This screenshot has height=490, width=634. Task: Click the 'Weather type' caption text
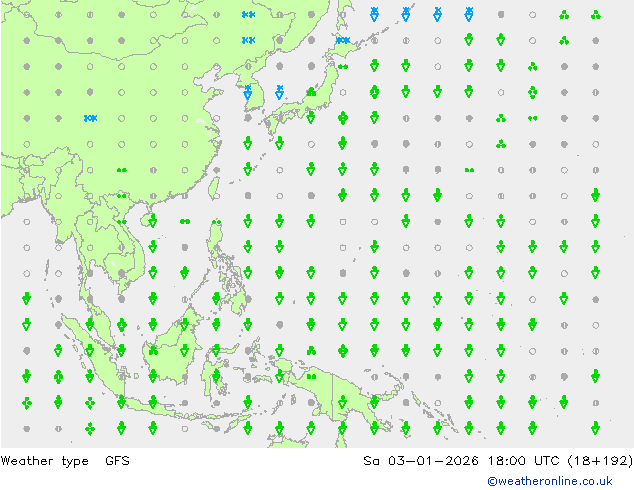(45, 461)
